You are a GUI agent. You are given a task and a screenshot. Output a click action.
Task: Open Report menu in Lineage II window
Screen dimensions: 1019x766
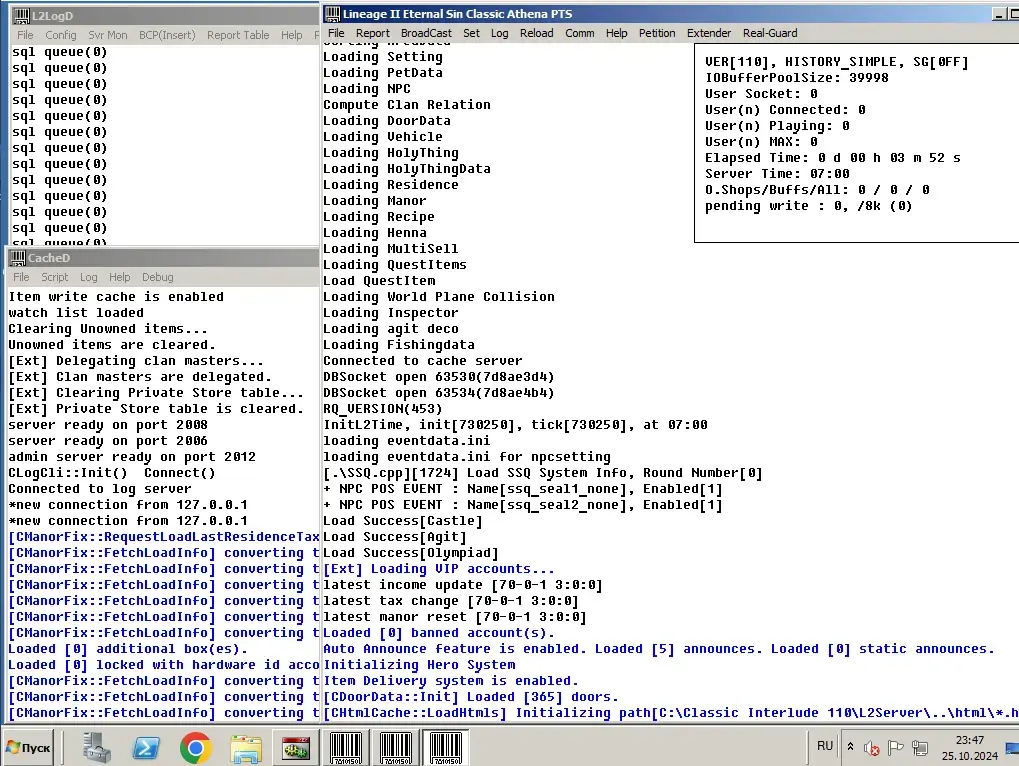(x=372, y=33)
